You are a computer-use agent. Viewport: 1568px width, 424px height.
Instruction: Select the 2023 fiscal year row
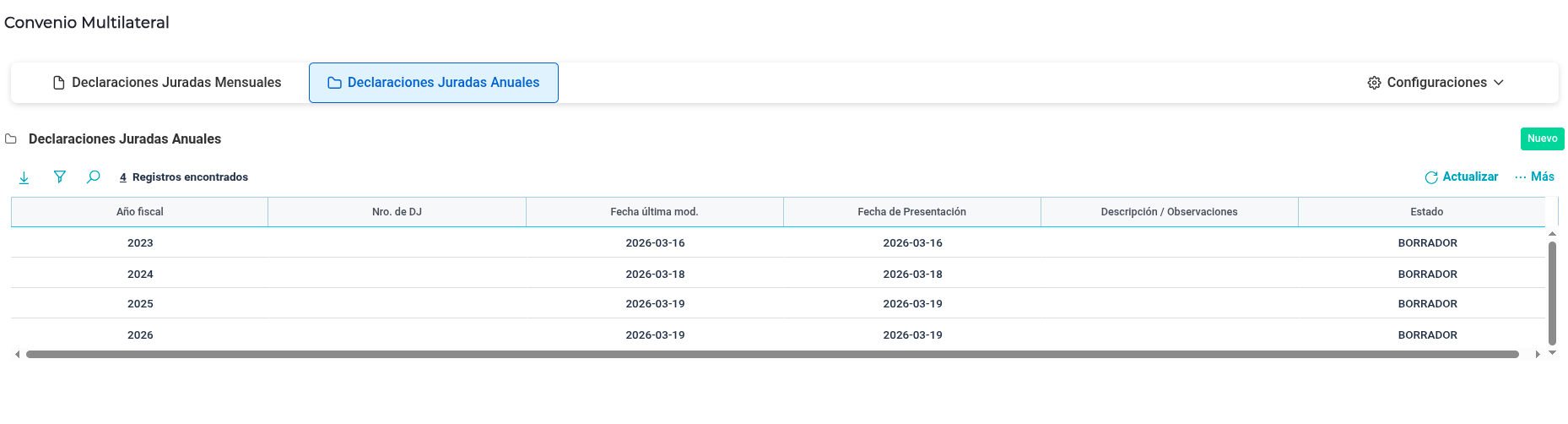[140, 243]
